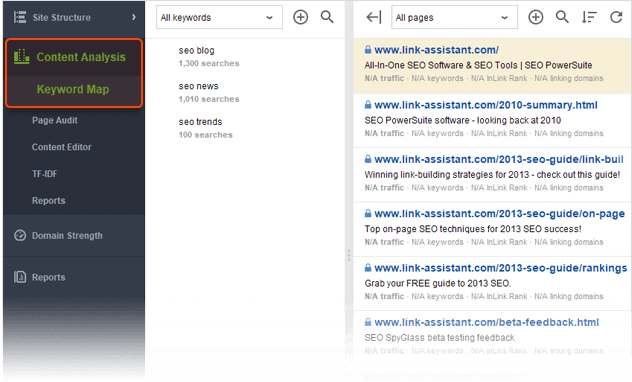
Task: Click the search pages magnifier icon
Action: (x=562, y=17)
